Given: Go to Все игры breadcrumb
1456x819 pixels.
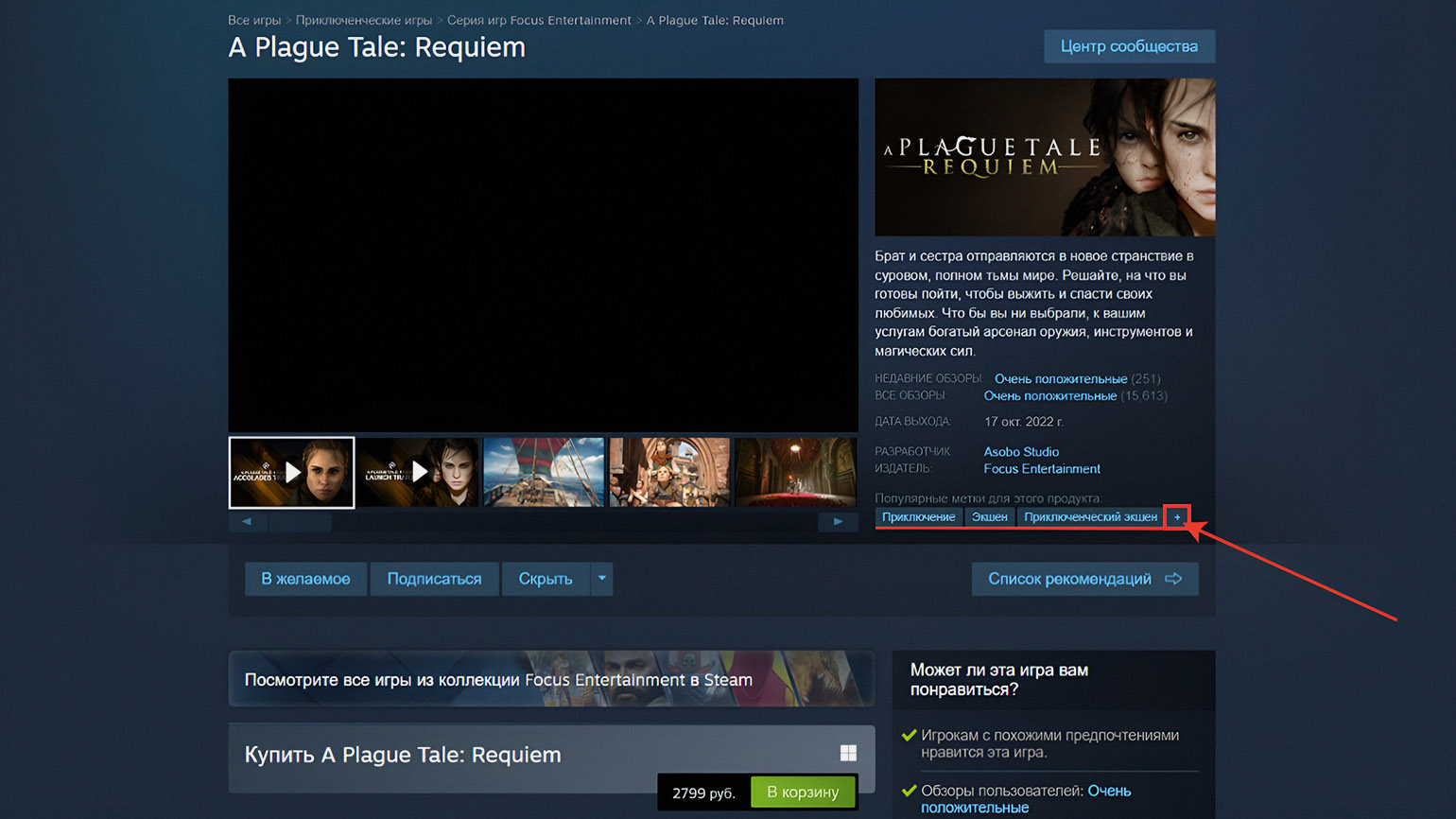Looking at the screenshot, I should tap(254, 20).
